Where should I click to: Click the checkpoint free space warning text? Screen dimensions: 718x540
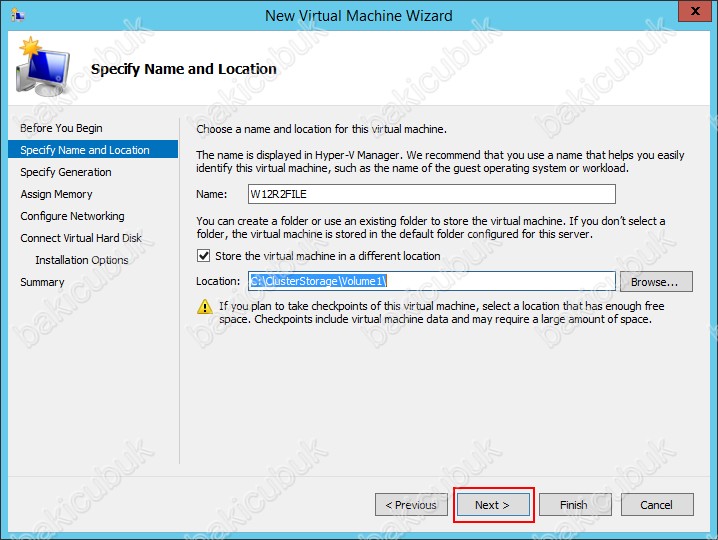click(441, 312)
